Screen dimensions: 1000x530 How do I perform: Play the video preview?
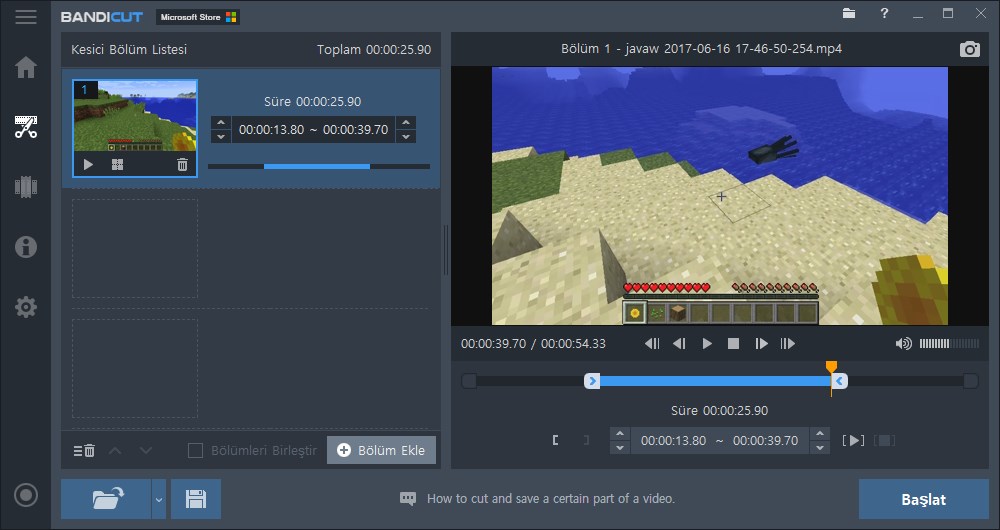pyautogui.click(x=707, y=344)
